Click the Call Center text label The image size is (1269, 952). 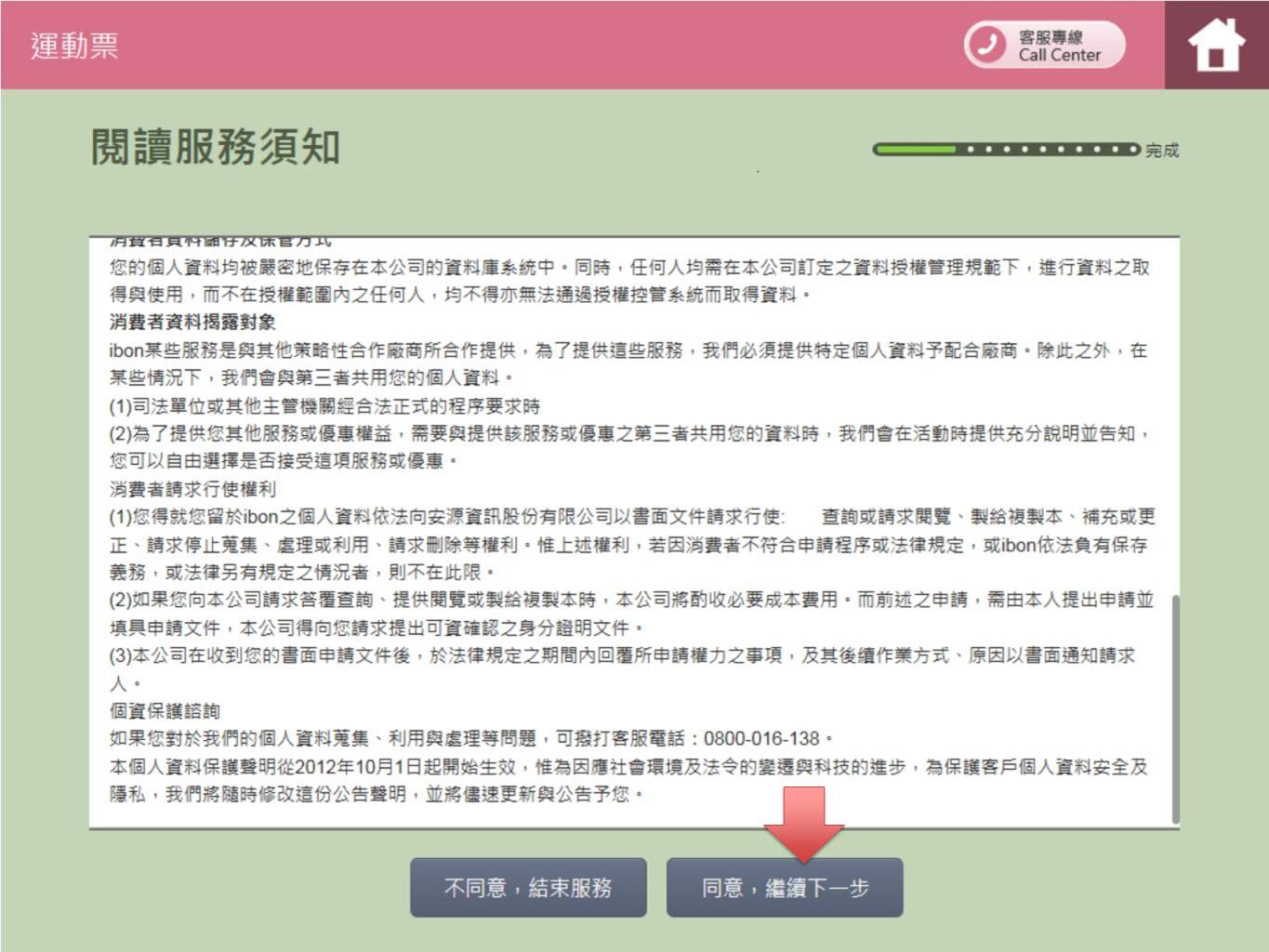(1059, 55)
